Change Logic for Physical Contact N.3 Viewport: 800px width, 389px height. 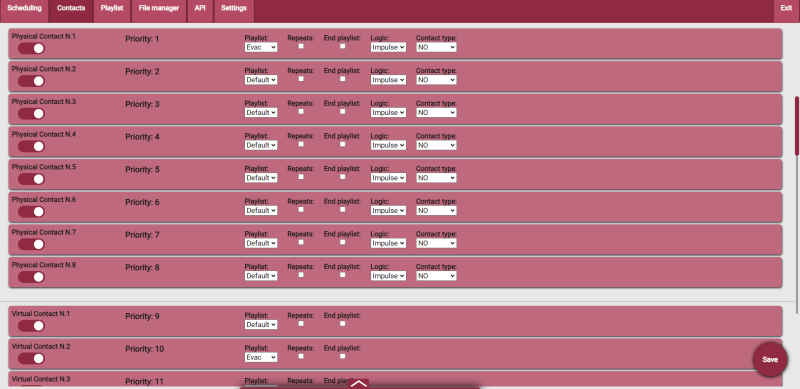[x=388, y=112]
